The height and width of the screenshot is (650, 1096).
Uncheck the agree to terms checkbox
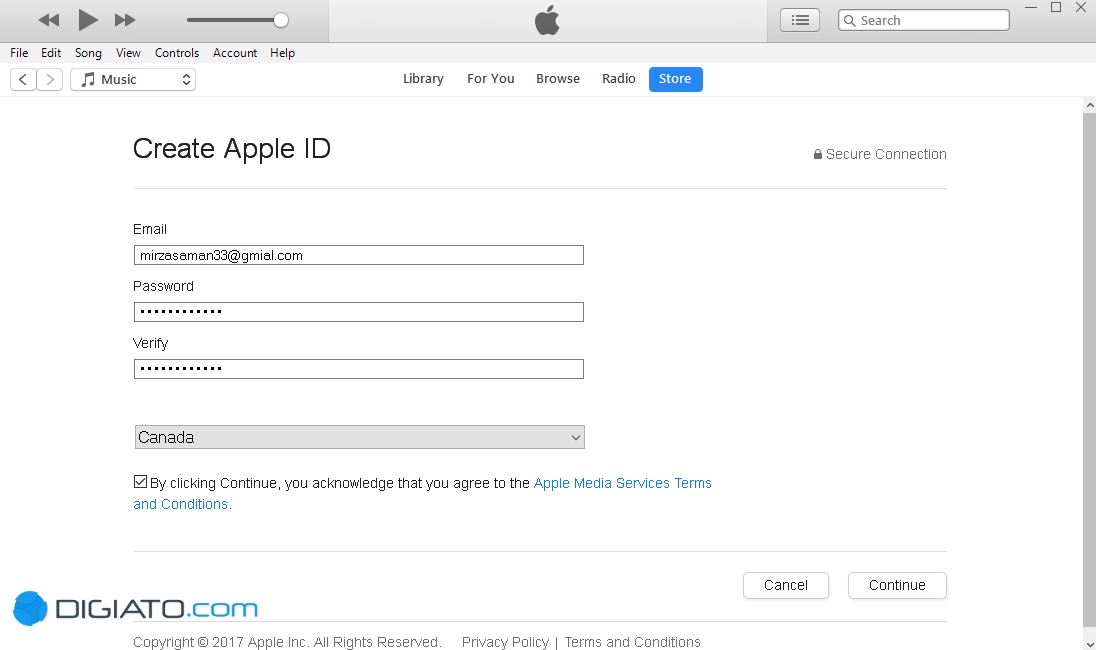point(140,482)
